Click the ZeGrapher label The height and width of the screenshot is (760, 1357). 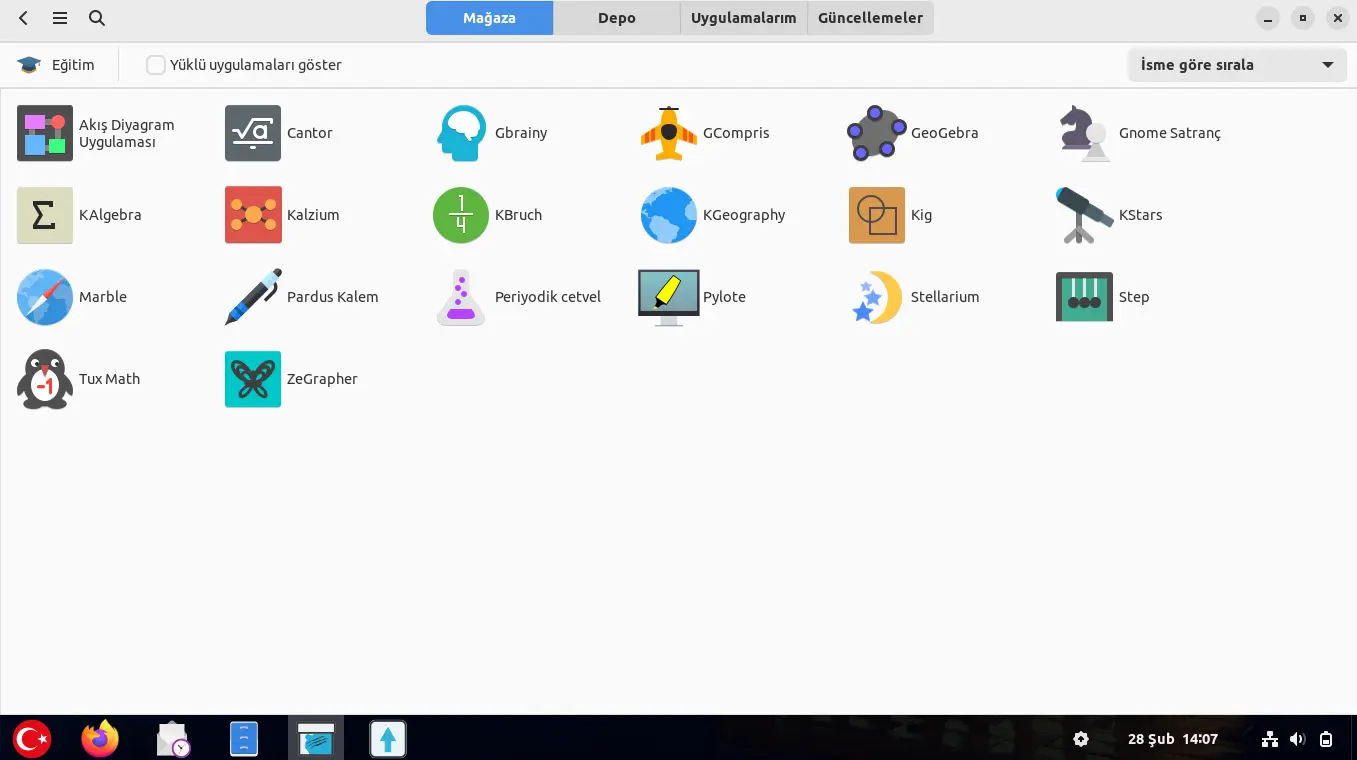[x=322, y=379]
